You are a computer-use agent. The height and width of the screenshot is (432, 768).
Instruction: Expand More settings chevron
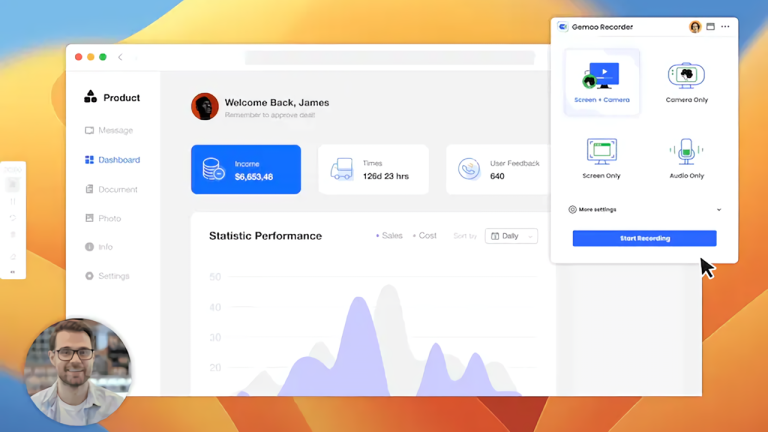(719, 210)
